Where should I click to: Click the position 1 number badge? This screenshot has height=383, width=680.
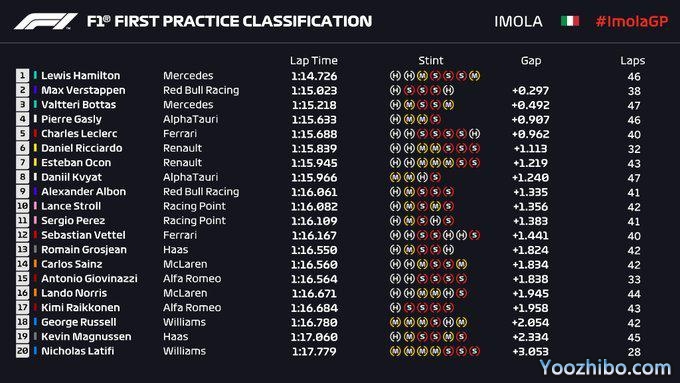[23, 75]
